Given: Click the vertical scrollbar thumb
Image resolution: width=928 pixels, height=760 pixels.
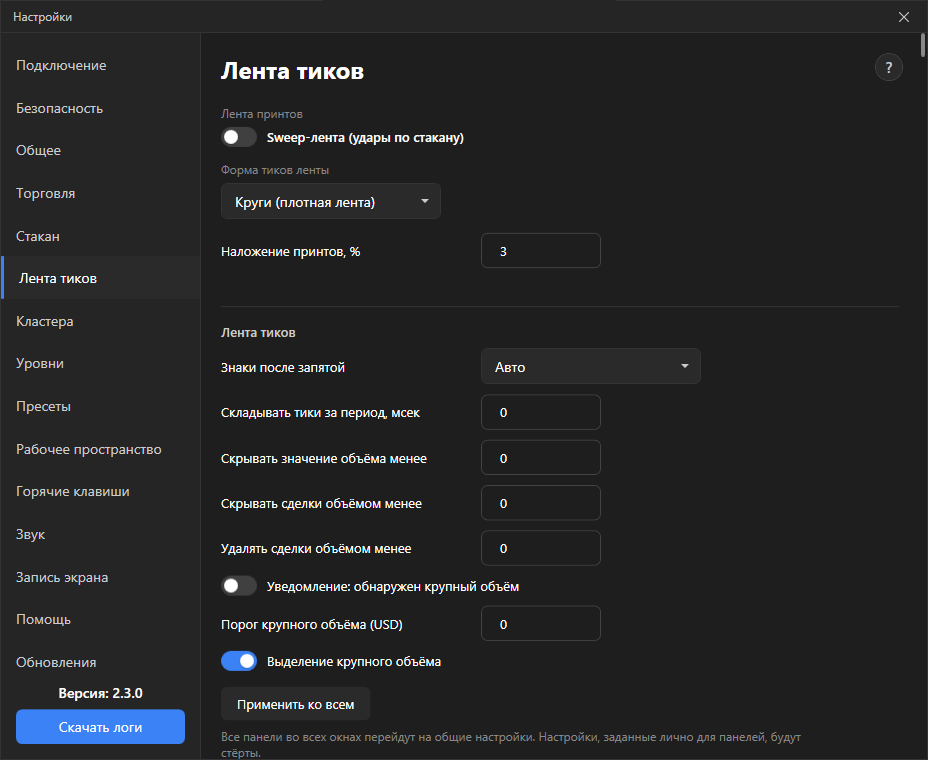Looking at the screenshot, I should [x=923, y=46].
